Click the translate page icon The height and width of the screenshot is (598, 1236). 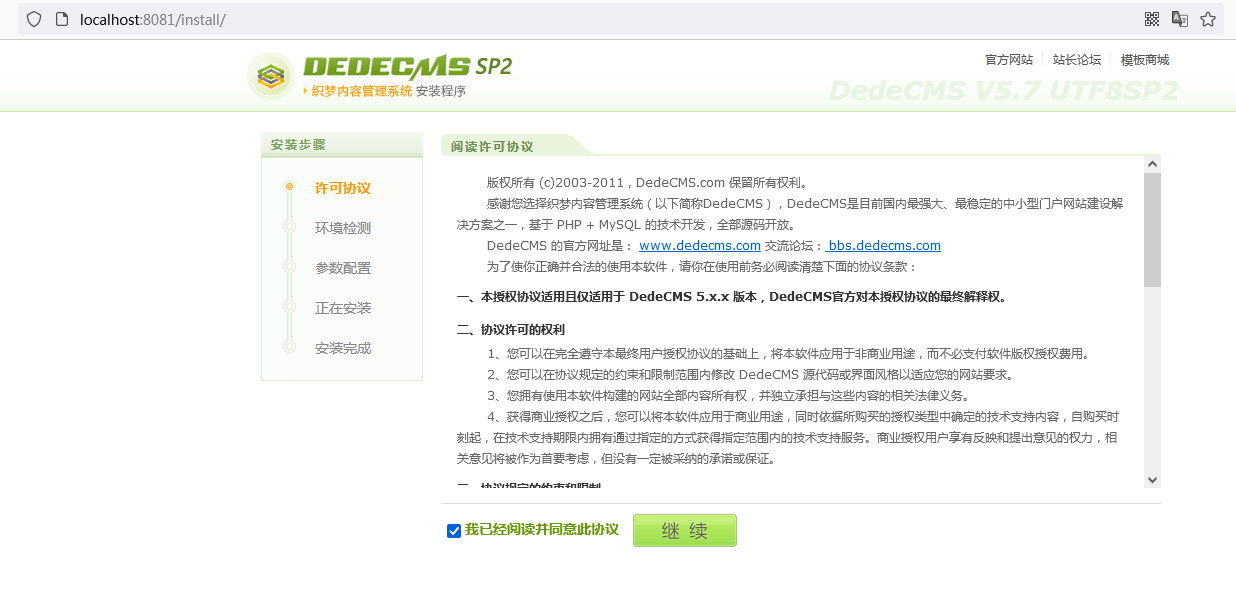click(1180, 19)
